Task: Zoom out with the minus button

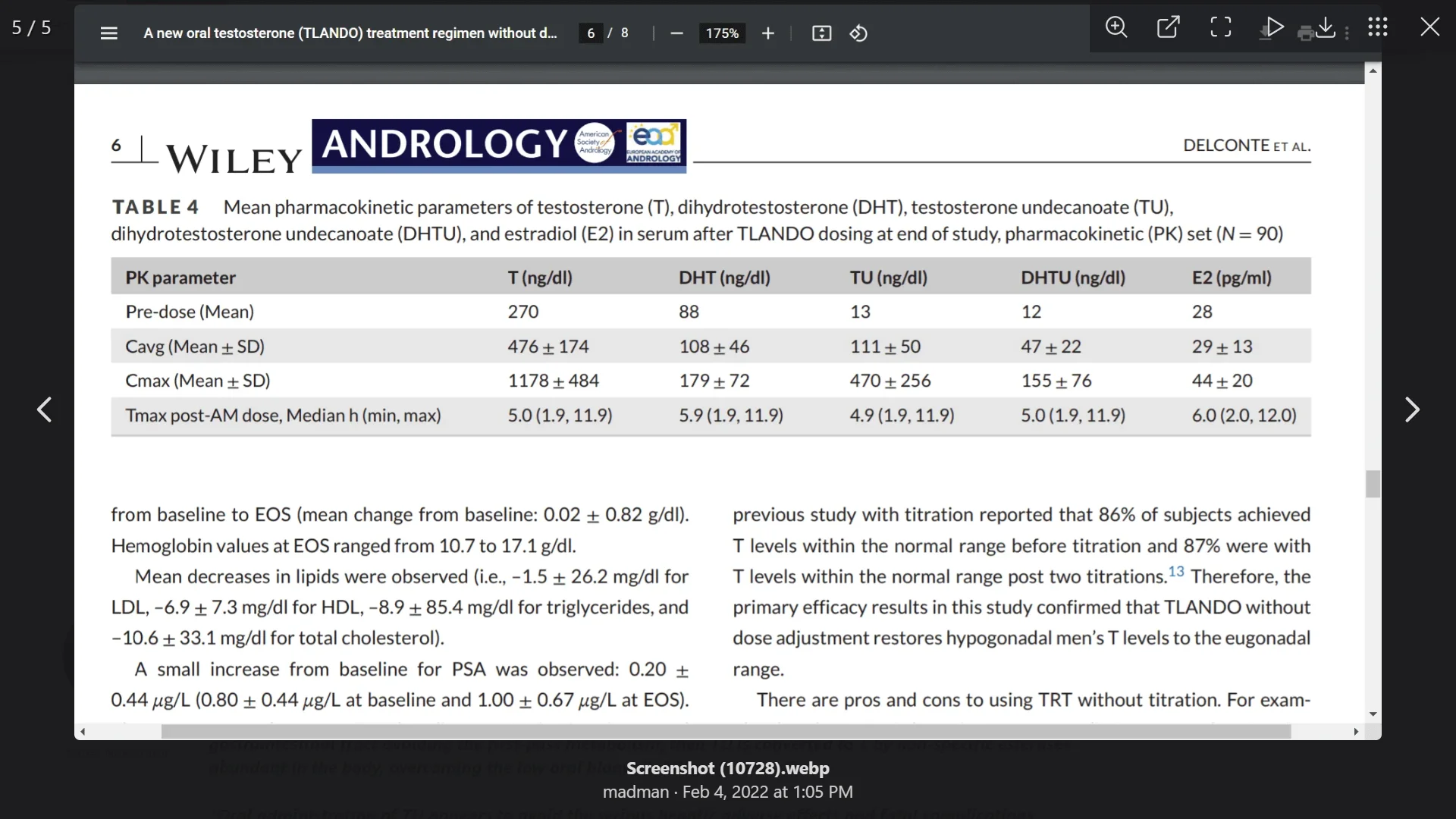Action: [677, 33]
